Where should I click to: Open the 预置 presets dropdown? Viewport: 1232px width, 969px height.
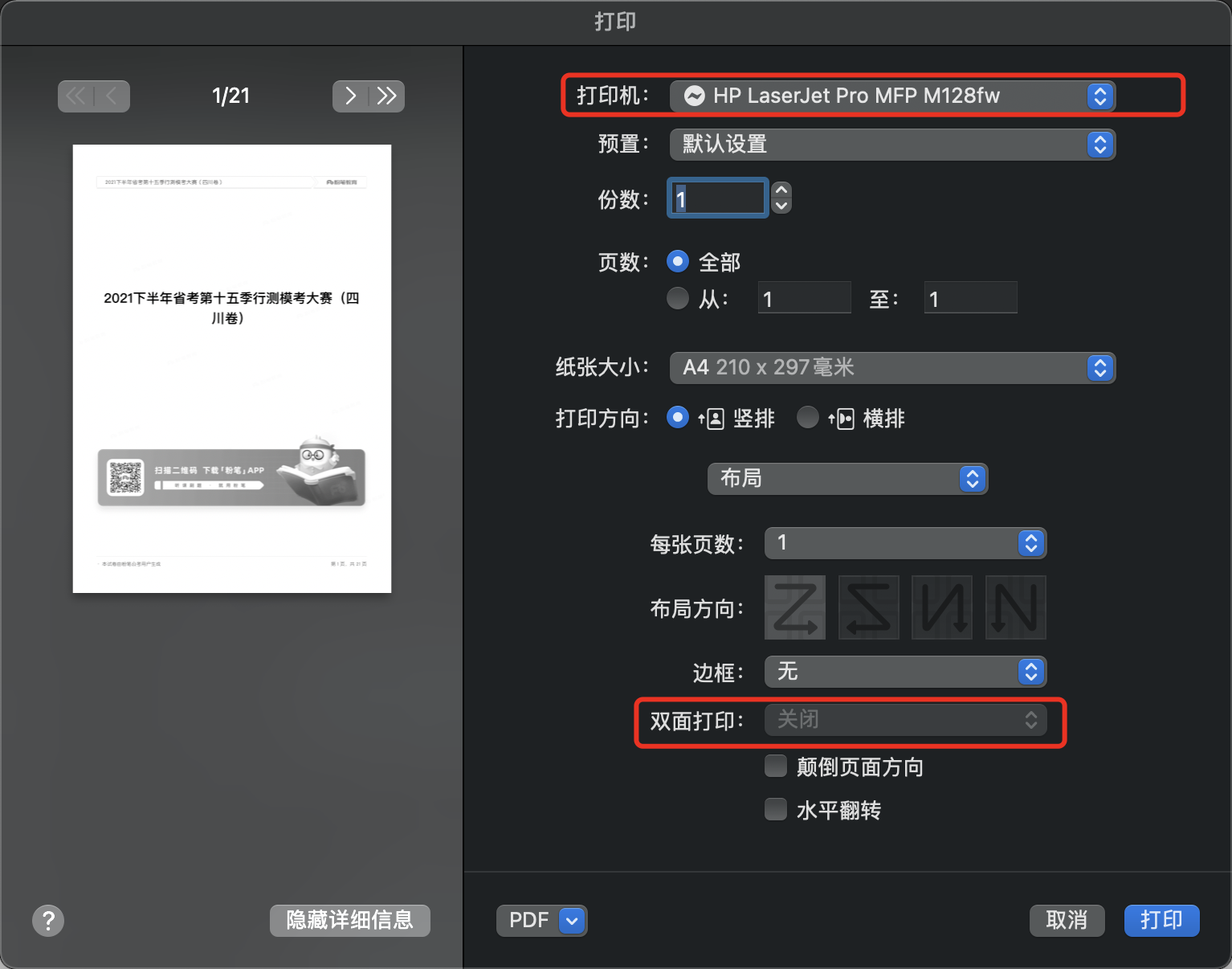tap(892, 145)
